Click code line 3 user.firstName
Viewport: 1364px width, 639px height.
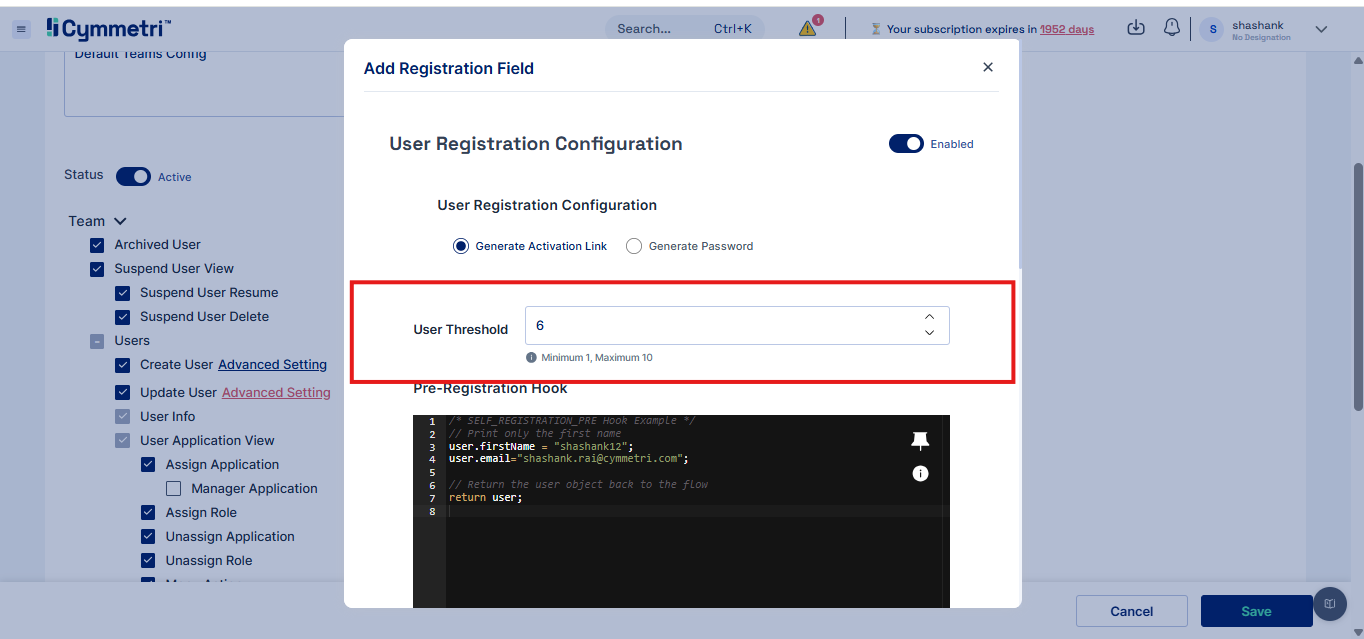click(541, 446)
